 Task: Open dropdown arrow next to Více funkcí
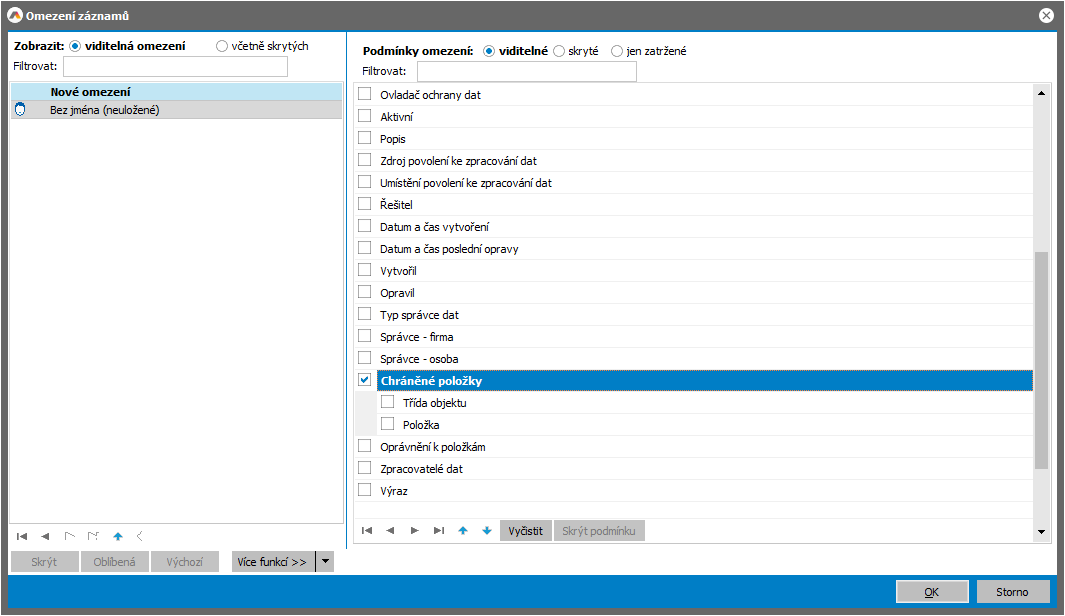point(324,562)
